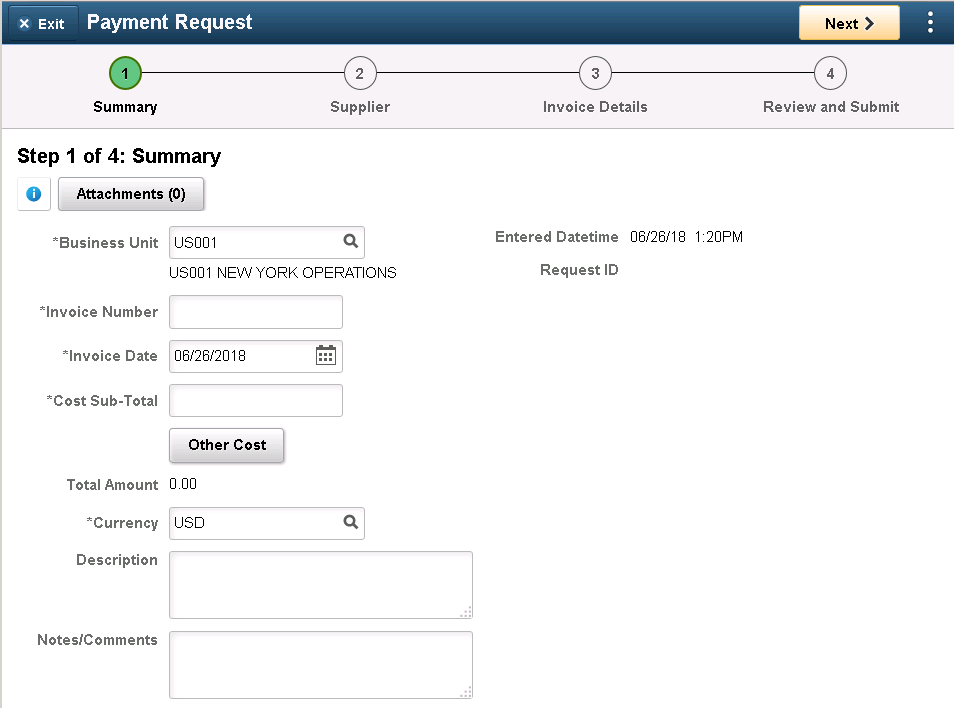
Task: Click the blue information icon
Action: (x=34, y=194)
